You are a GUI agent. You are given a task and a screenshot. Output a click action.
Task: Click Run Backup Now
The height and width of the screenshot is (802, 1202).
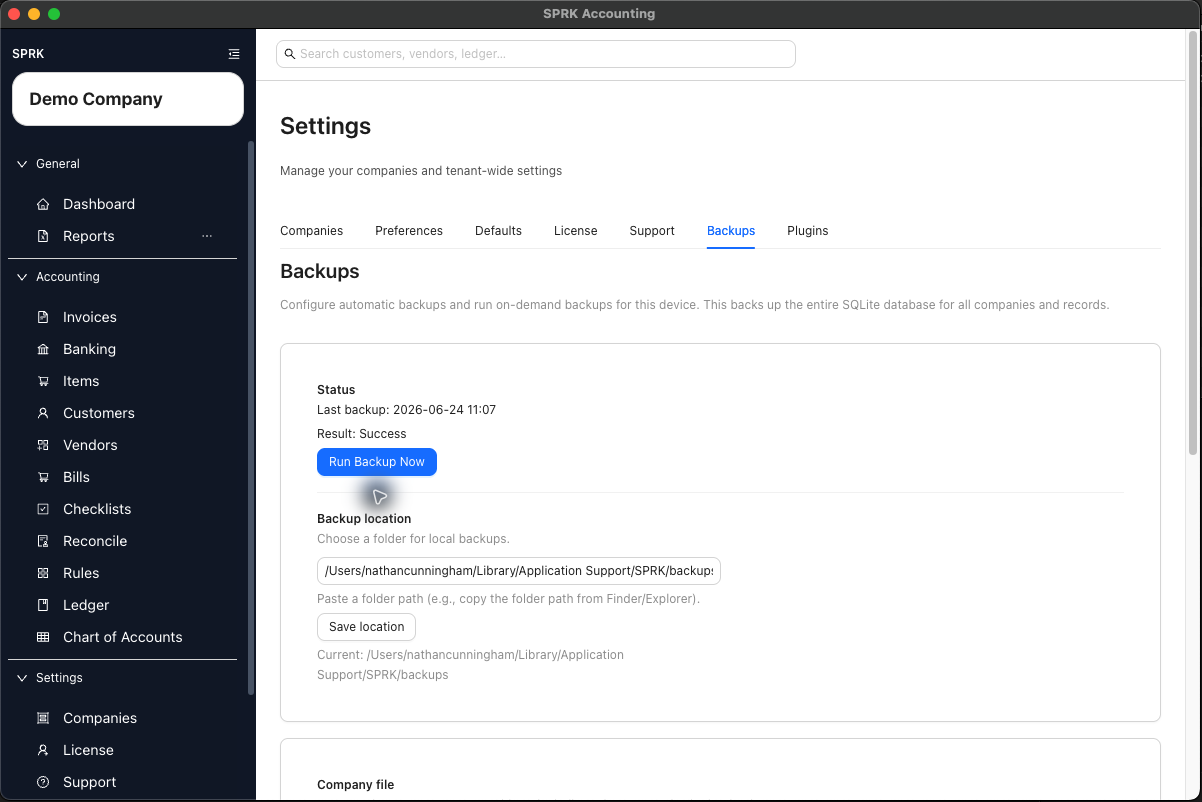pos(377,462)
